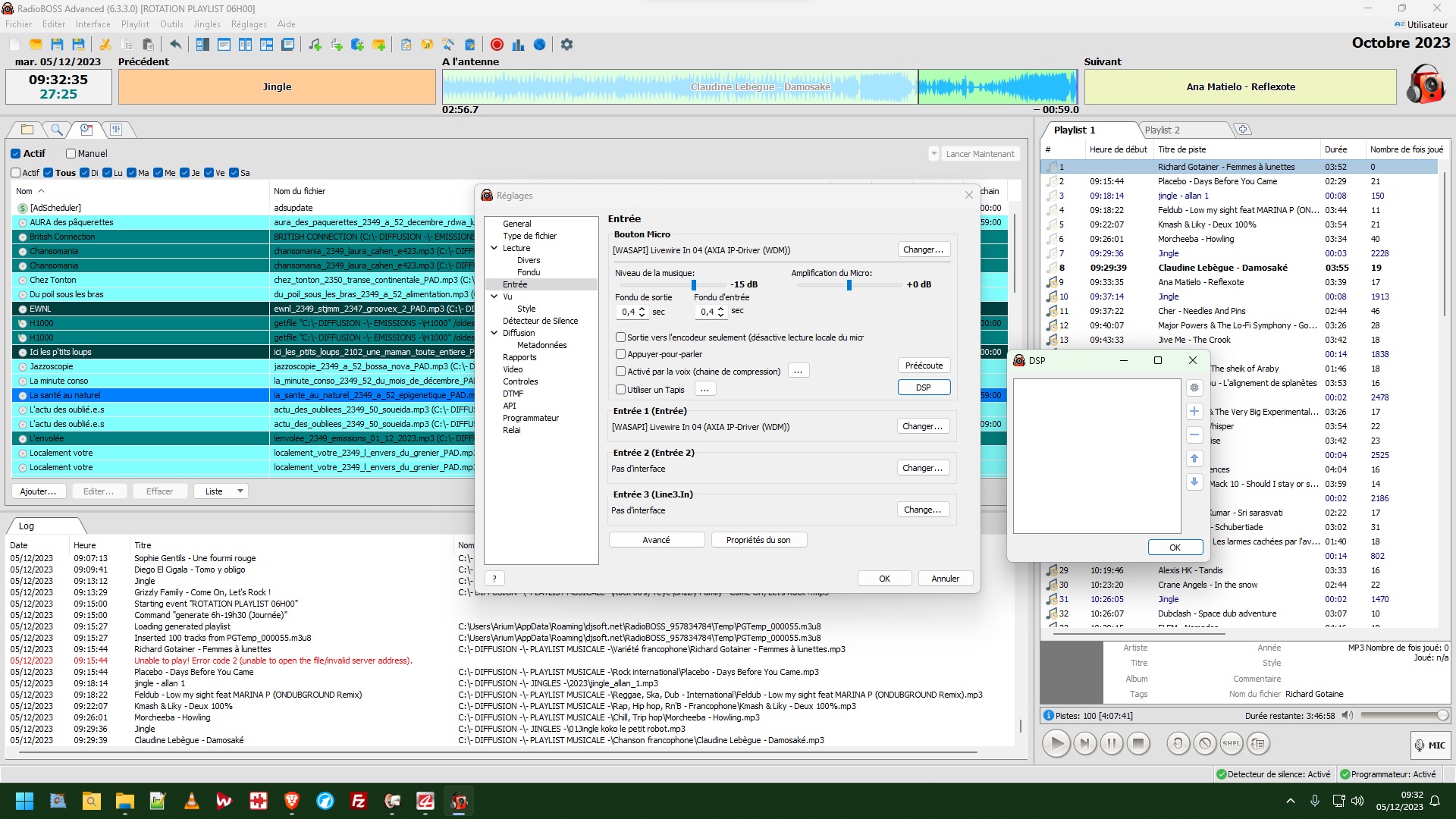Enable the Manuel checkbox
This screenshot has height=819, width=1456.
[71, 154]
